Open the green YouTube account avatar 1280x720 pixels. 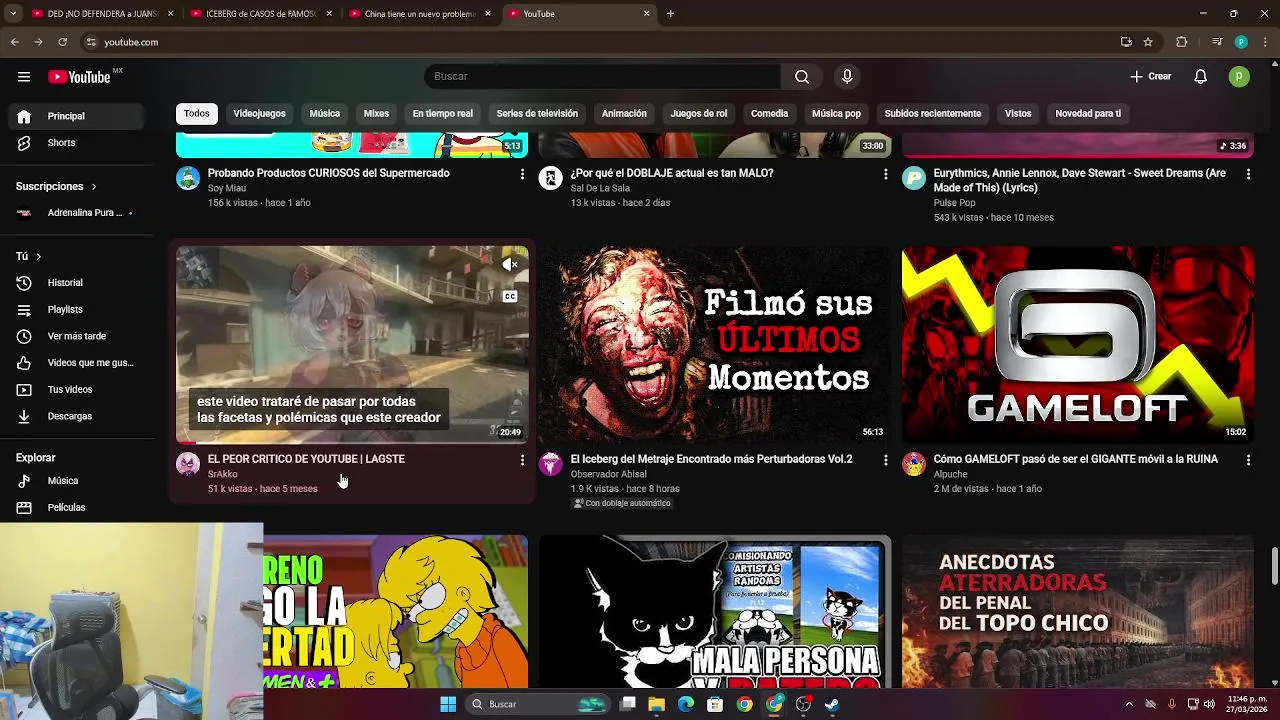[1239, 77]
